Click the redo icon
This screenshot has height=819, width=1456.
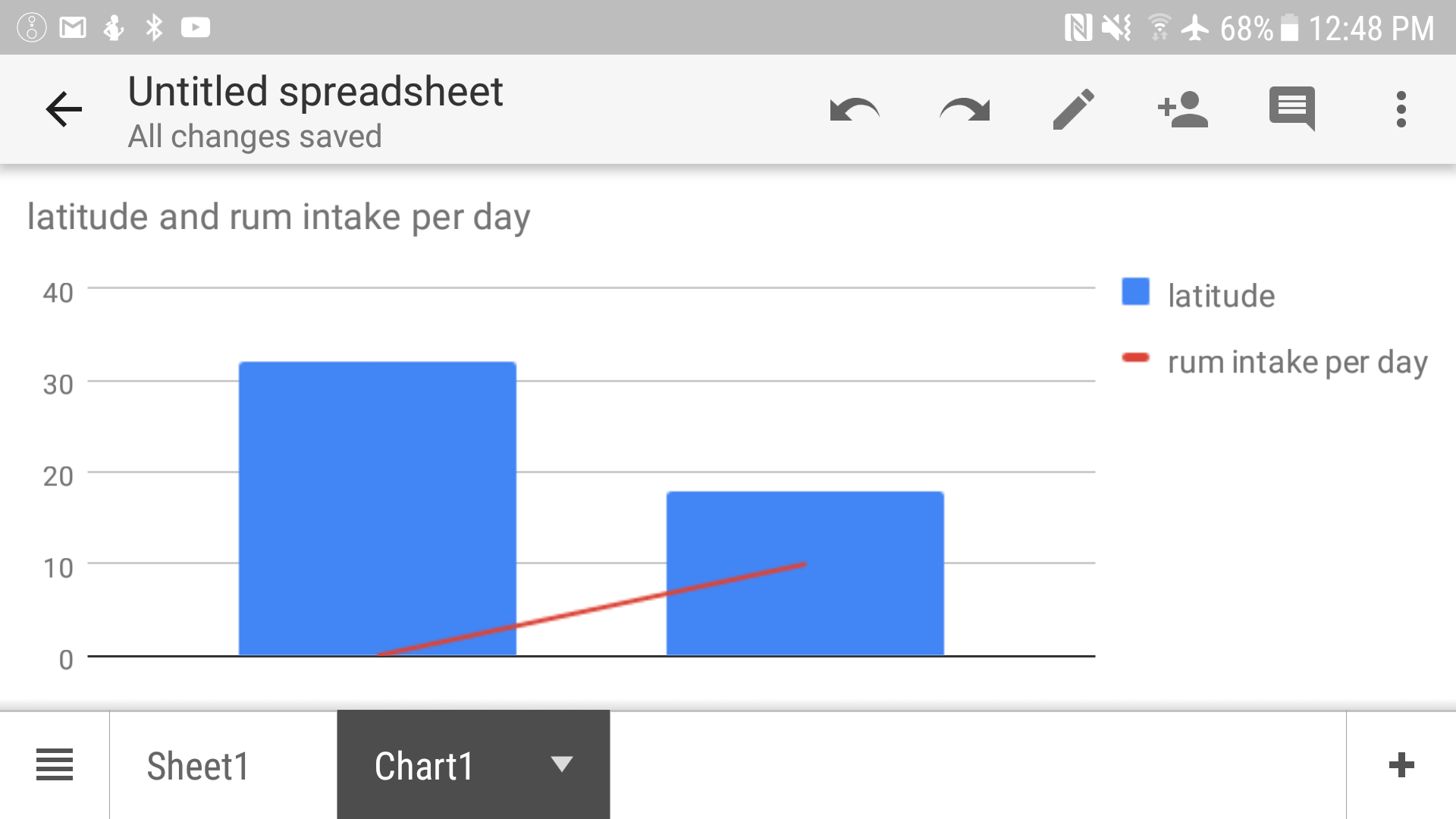point(965,110)
